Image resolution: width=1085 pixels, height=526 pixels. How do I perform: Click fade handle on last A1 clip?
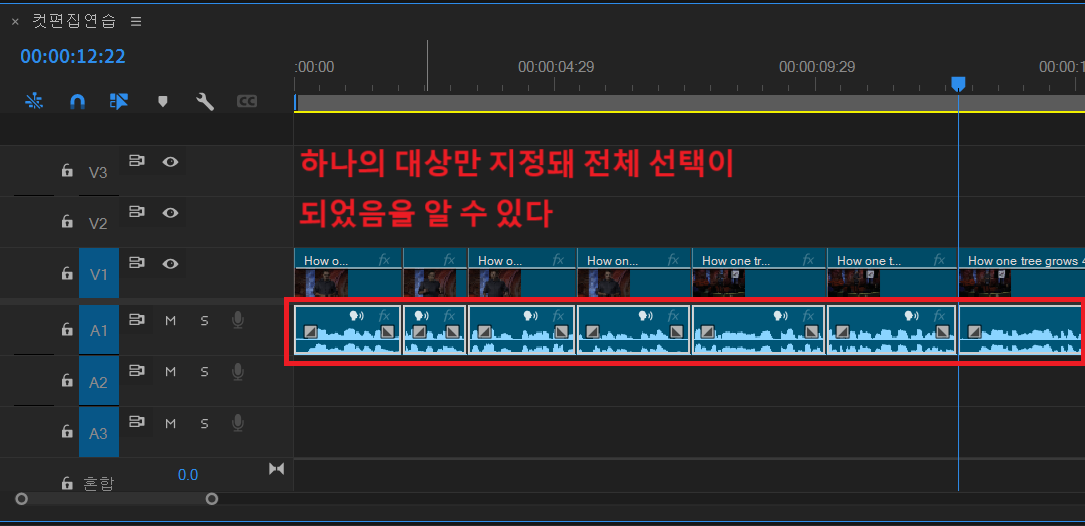click(974, 332)
